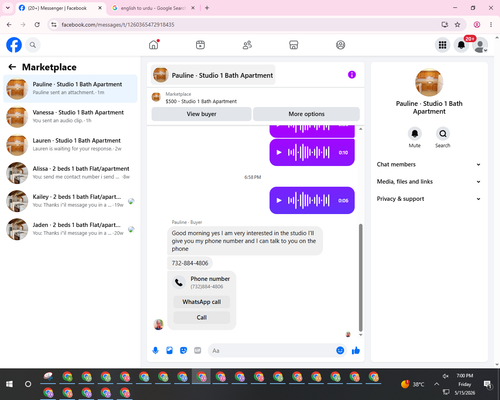Click the View buyer button
This screenshot has width=500, height=400.
coord(201,114)
